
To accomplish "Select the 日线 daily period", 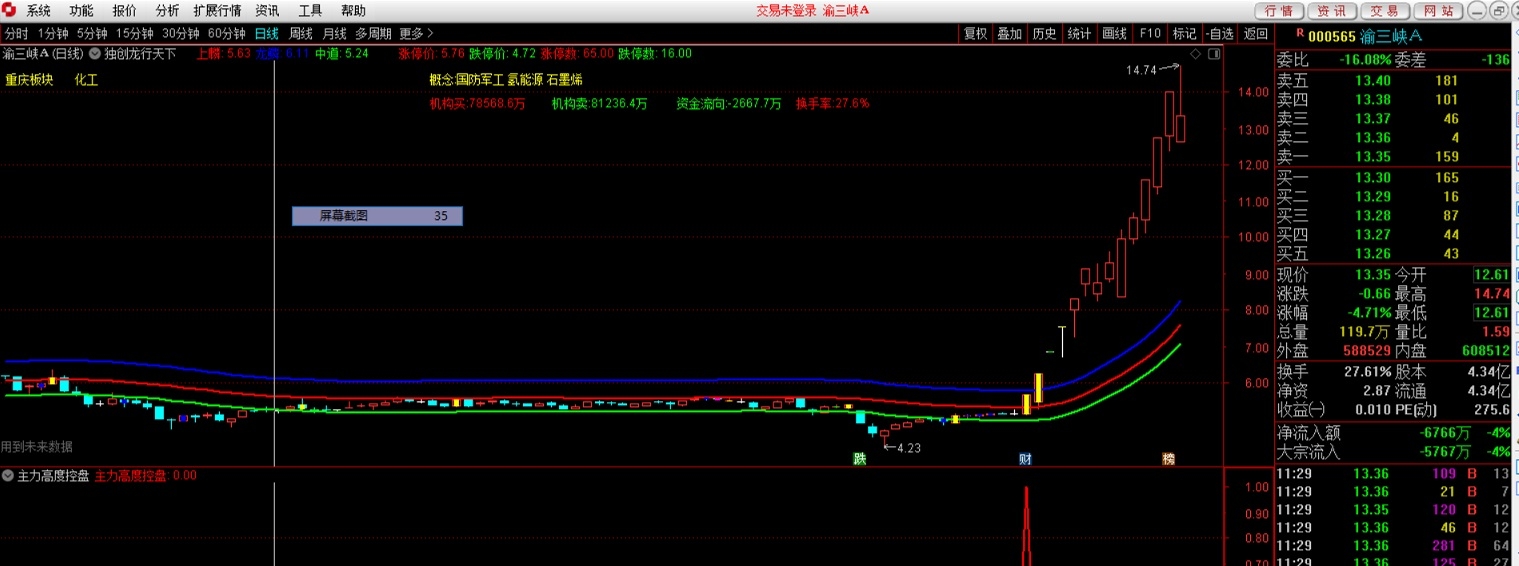I will [267, 33].
